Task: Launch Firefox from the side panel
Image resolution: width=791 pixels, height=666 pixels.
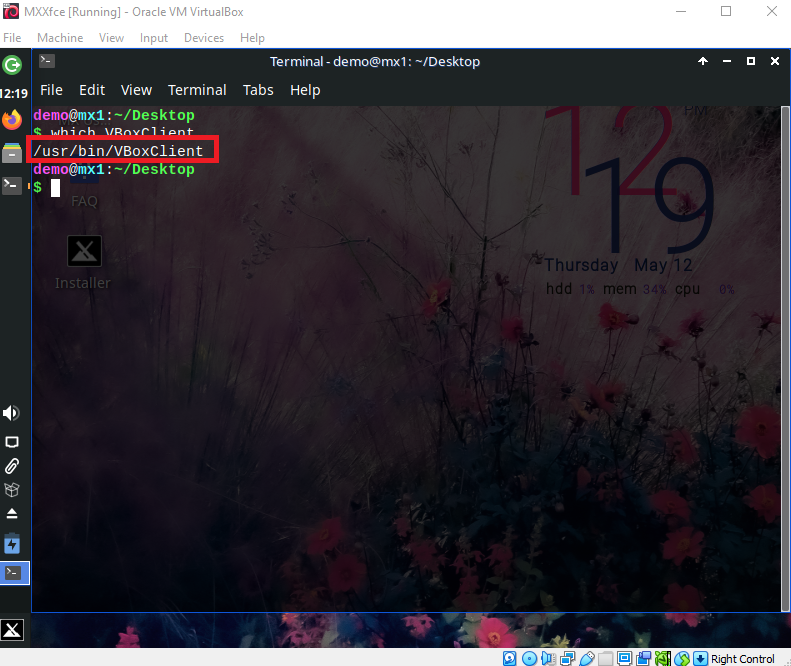Action: (x=12, y=120)
